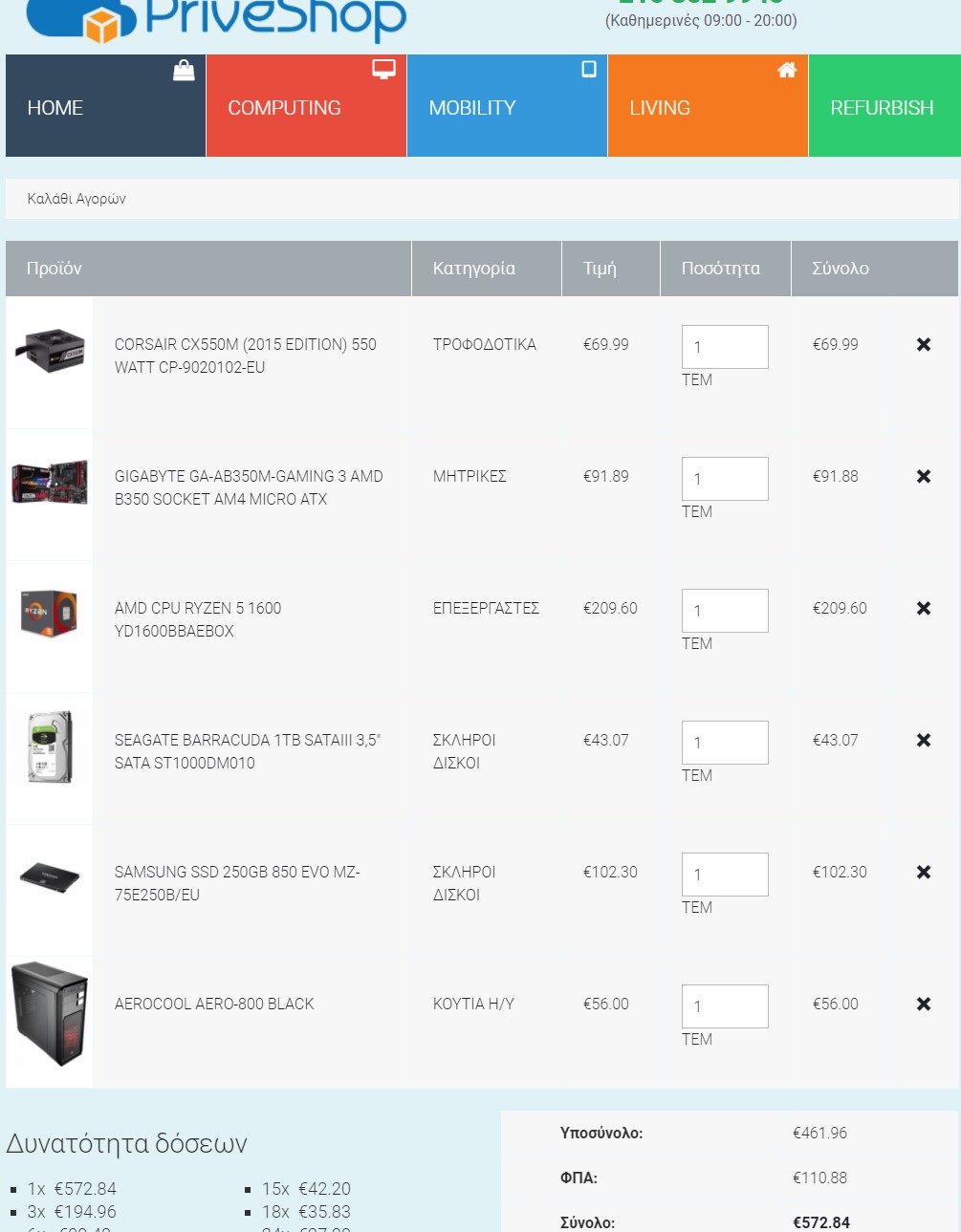Edit the quantity field for SAMSUNG SSD 850 EVO
This screenshot has height=1232, width=961.
725,875
